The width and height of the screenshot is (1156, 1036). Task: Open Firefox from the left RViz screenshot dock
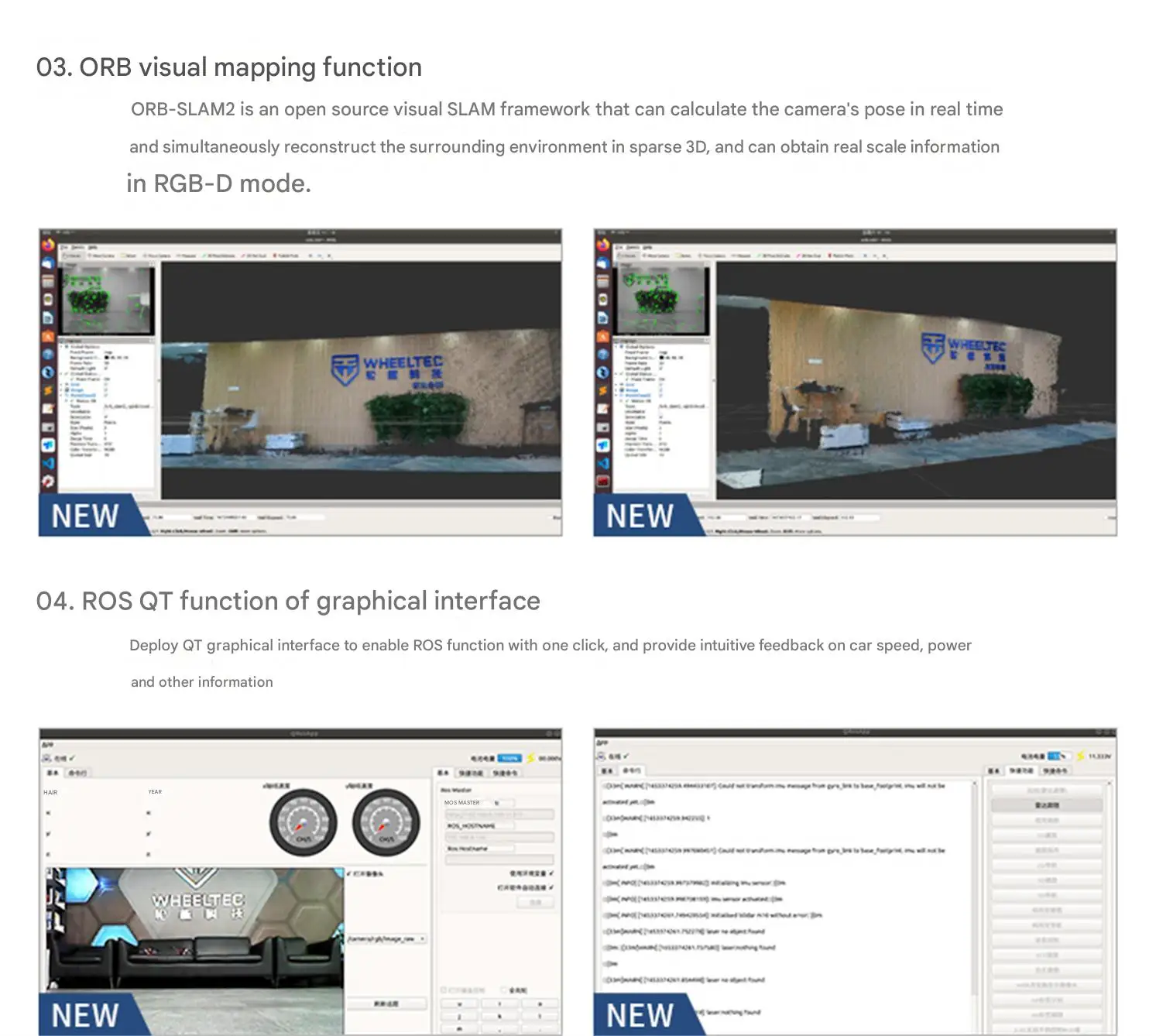point(48,245)
